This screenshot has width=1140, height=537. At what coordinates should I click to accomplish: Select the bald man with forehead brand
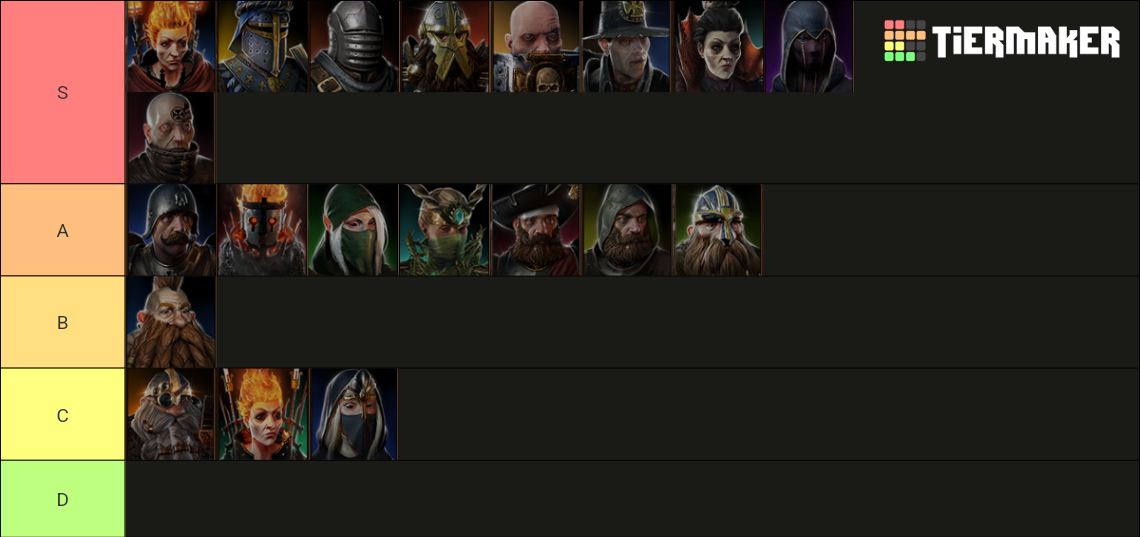[x=172, y=138]
